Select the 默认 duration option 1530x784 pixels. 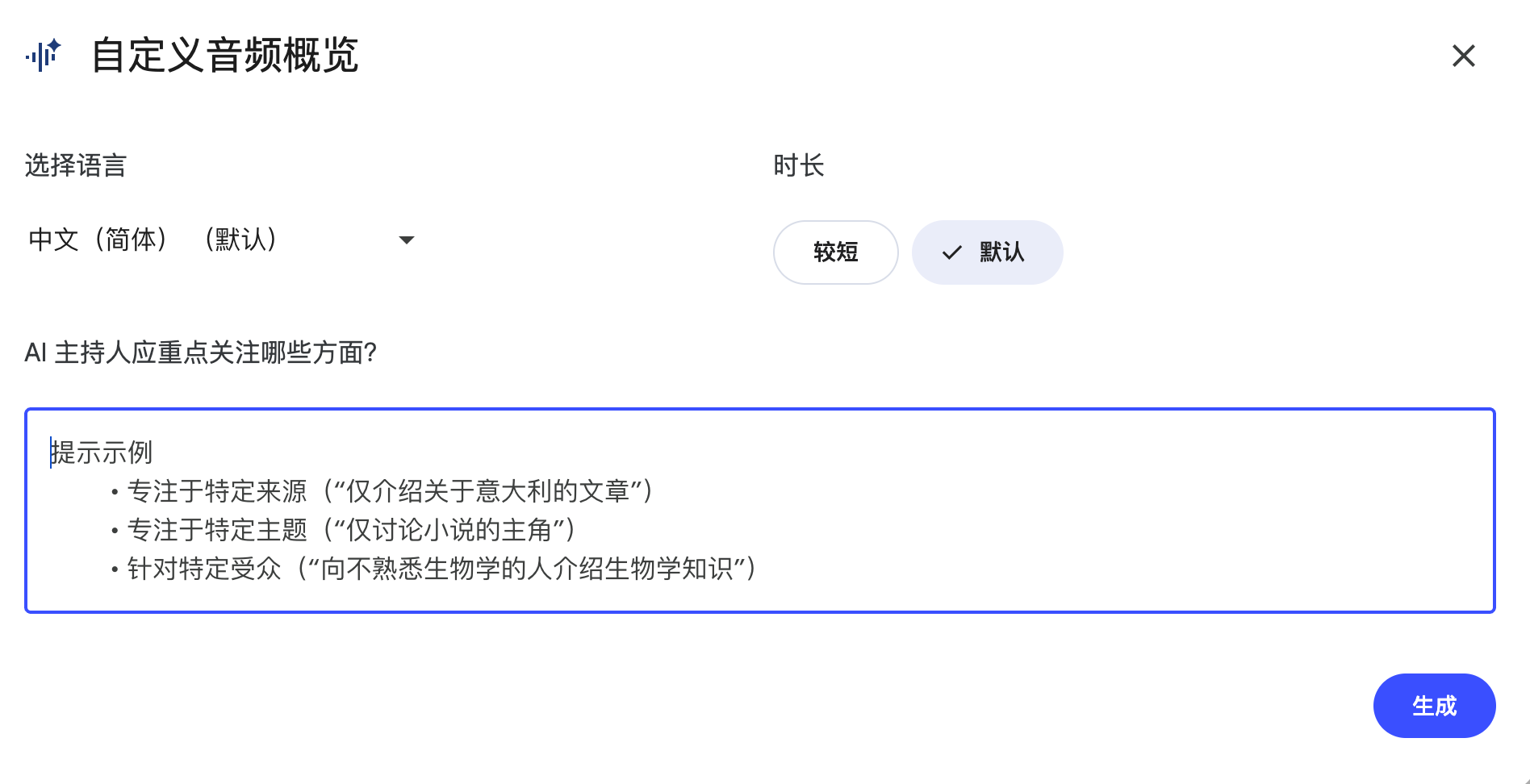(x=987, y=252)
